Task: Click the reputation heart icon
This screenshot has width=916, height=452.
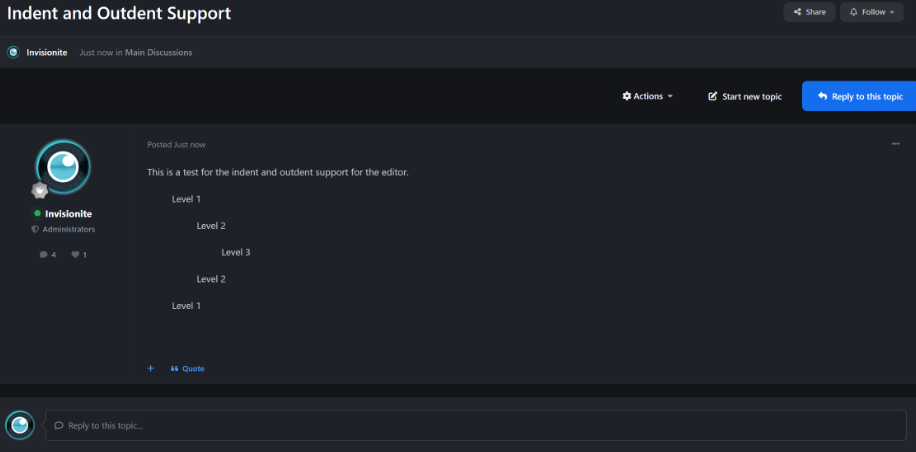Action: [75, 255]
